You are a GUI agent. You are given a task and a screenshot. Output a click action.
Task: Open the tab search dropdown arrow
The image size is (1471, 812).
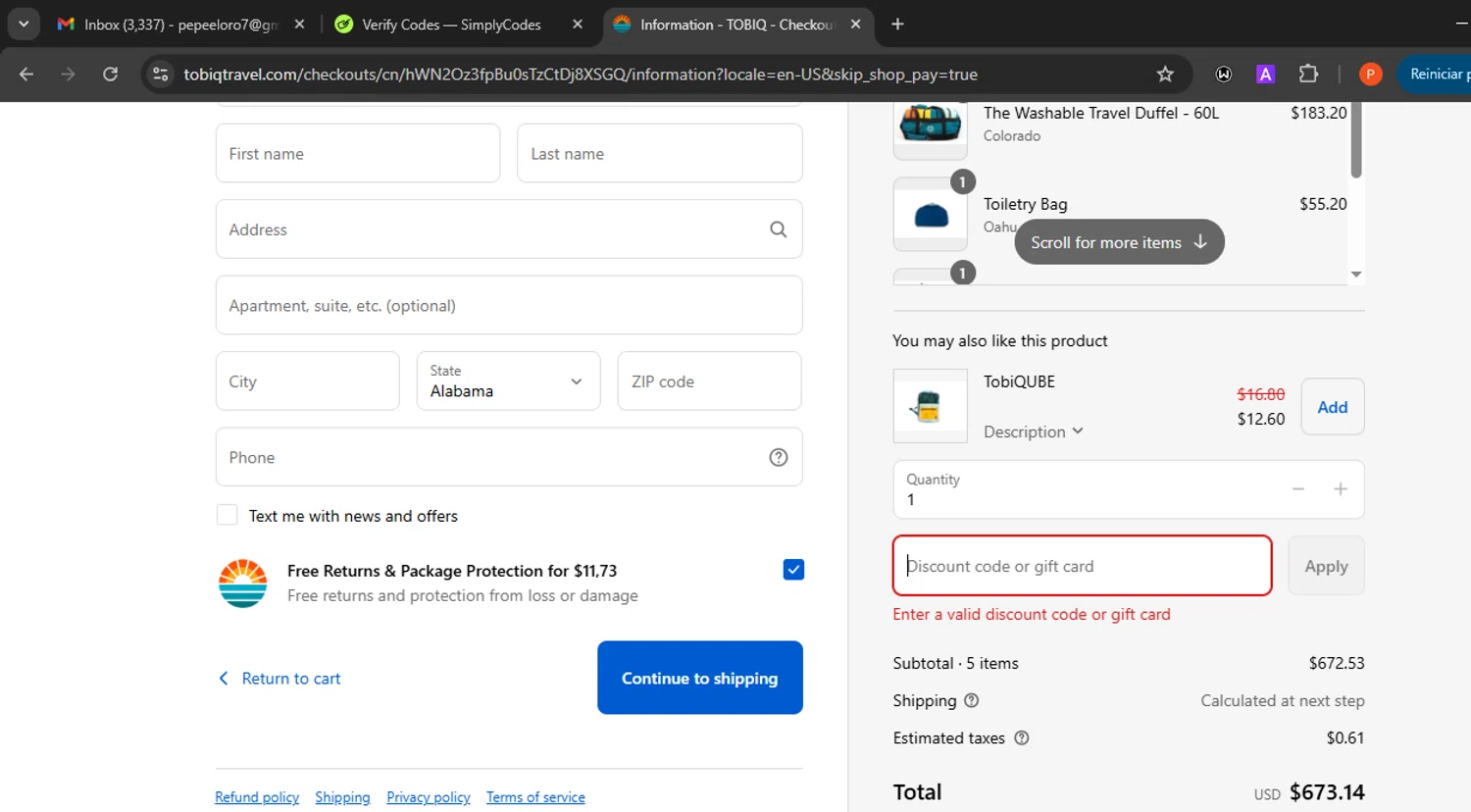[x=24, y=24]
